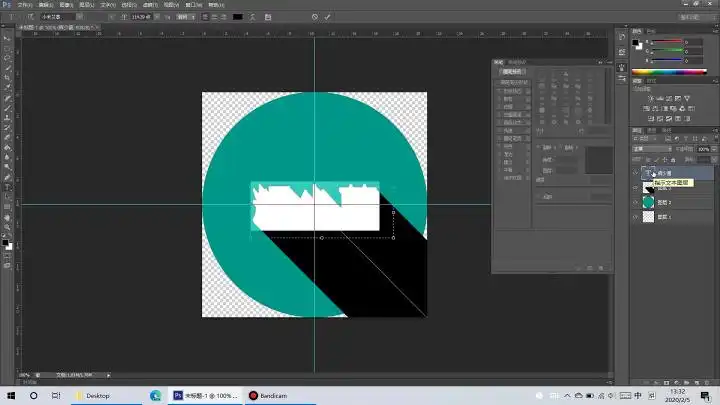Screen dimensions: 720x405
Task: Click the cancel edits icon in options bar
Action: pos(314,17)
